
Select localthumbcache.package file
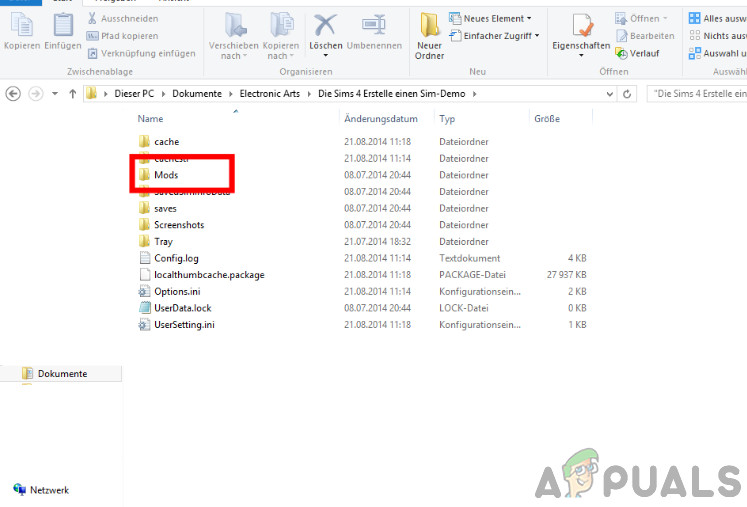[209, 275]
